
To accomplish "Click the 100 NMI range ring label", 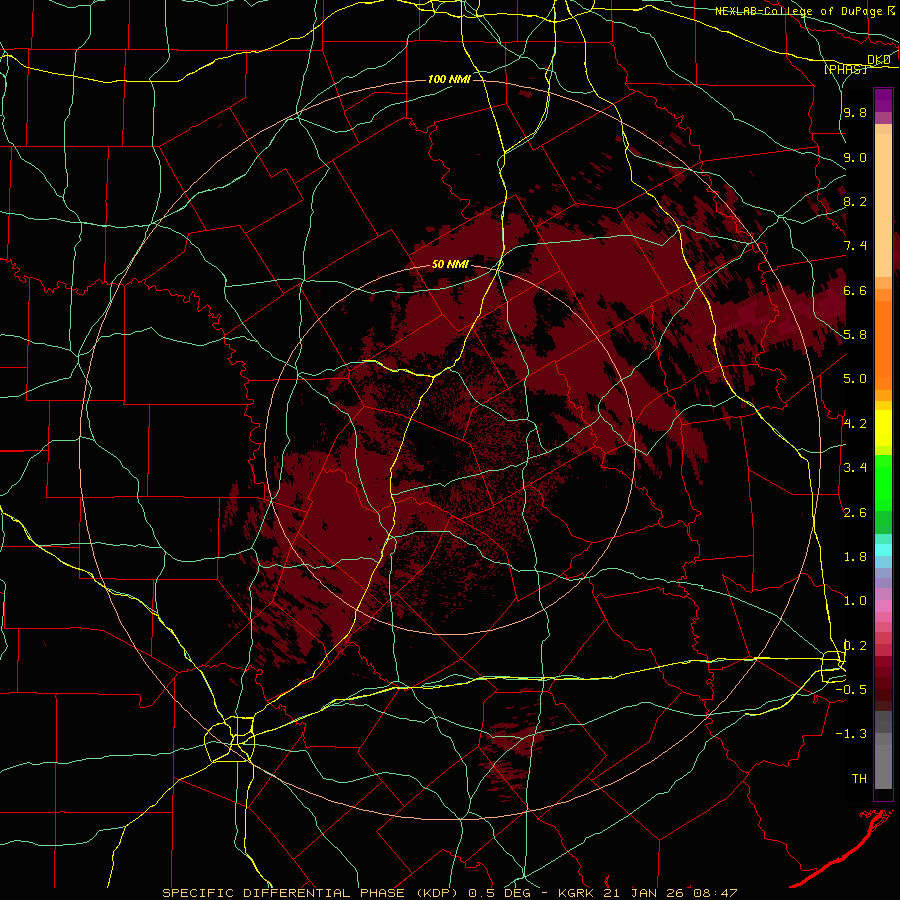I will tap(449, 79).
